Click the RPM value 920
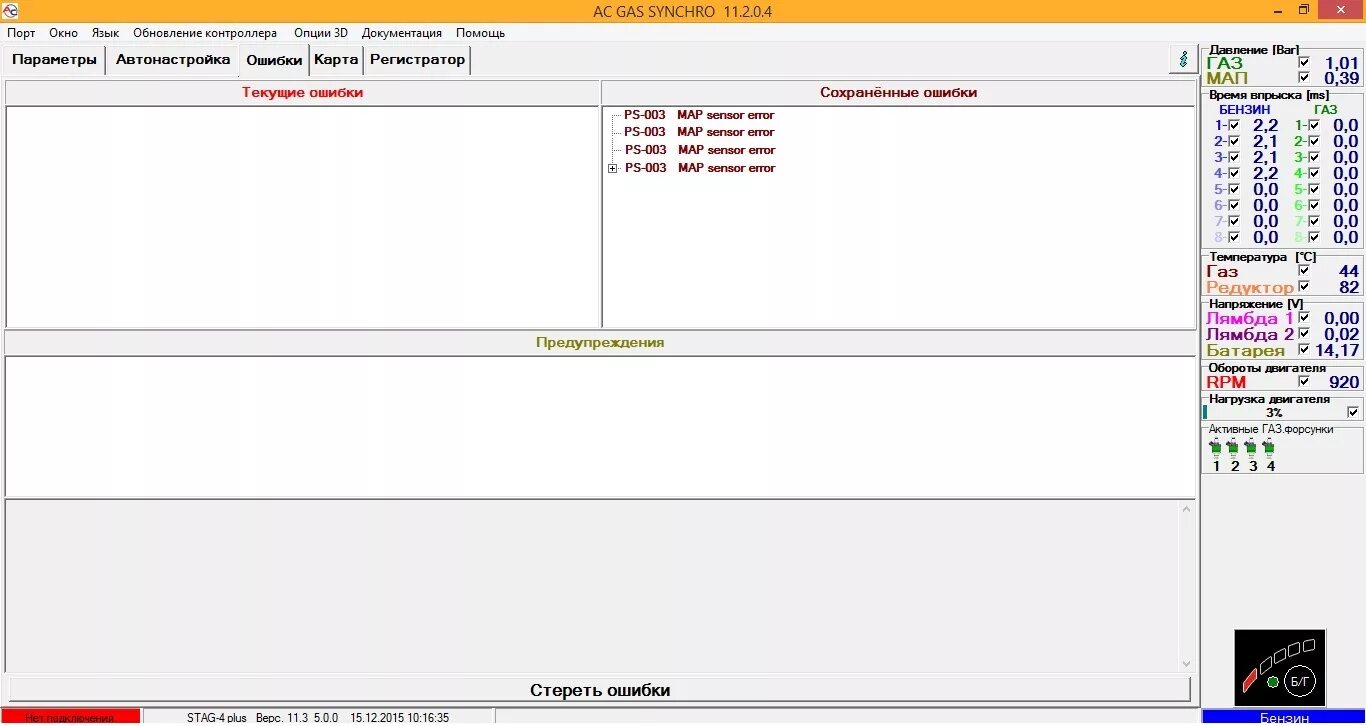This screenshot has height=726, width=1366. coord(1344,382)
